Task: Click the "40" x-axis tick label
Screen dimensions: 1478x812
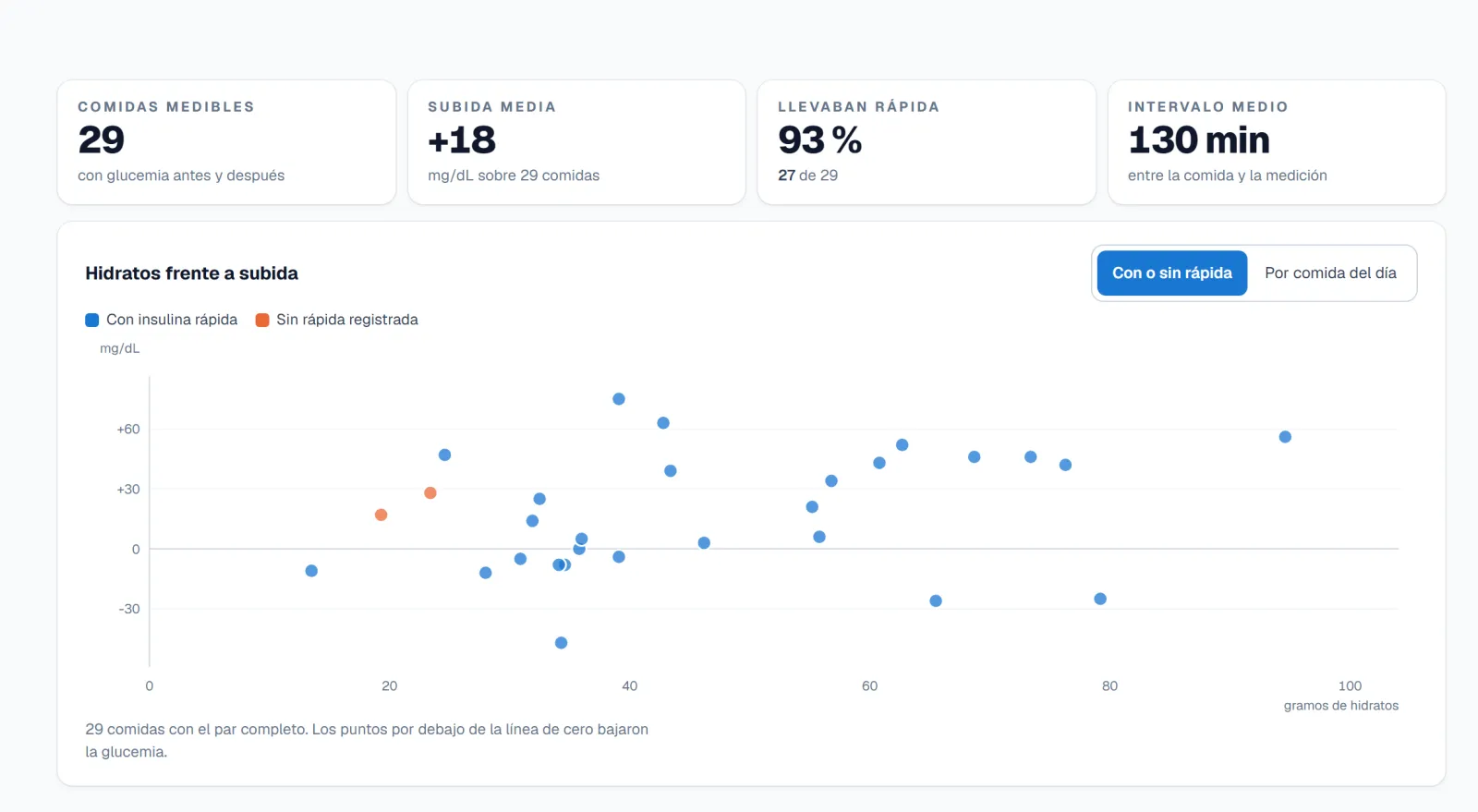Action: coord(630,686)
